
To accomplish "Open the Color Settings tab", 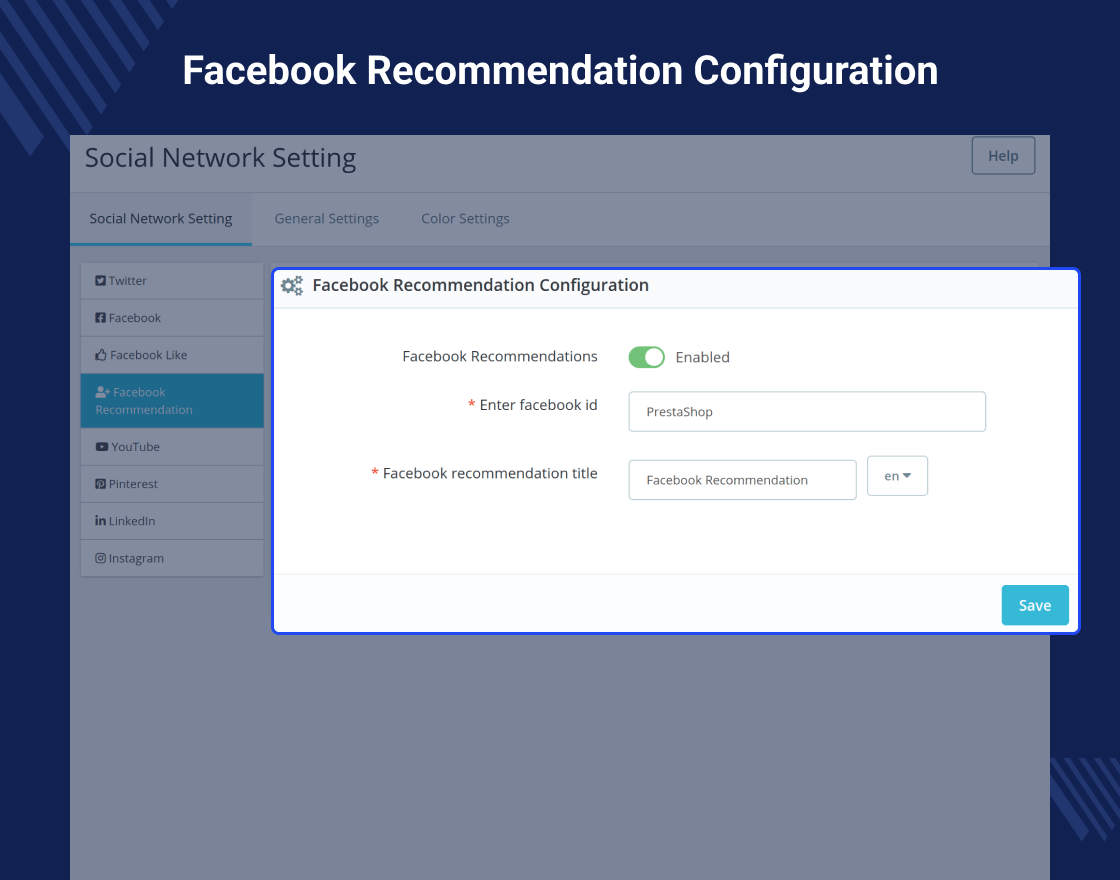I will [465, 219].
